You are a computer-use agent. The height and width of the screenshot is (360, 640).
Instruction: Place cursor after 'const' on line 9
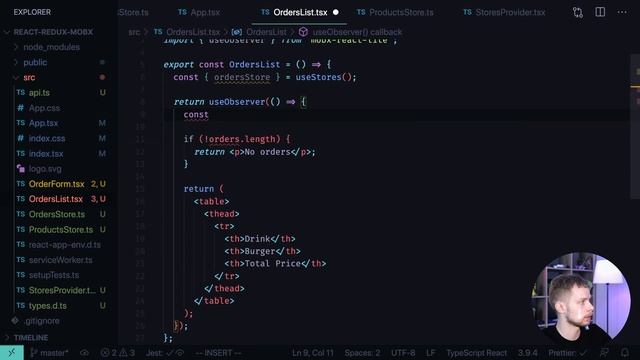click(209, 115)
